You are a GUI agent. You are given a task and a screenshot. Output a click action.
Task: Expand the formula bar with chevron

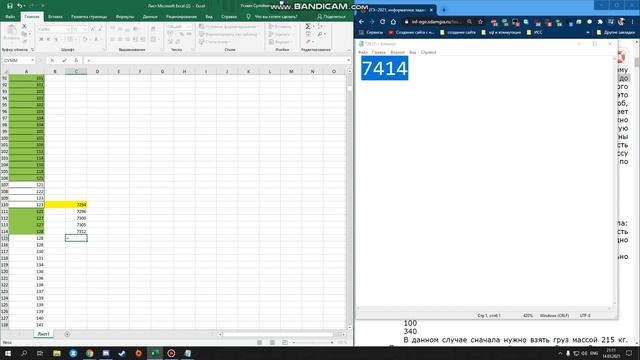coord(349,60)
